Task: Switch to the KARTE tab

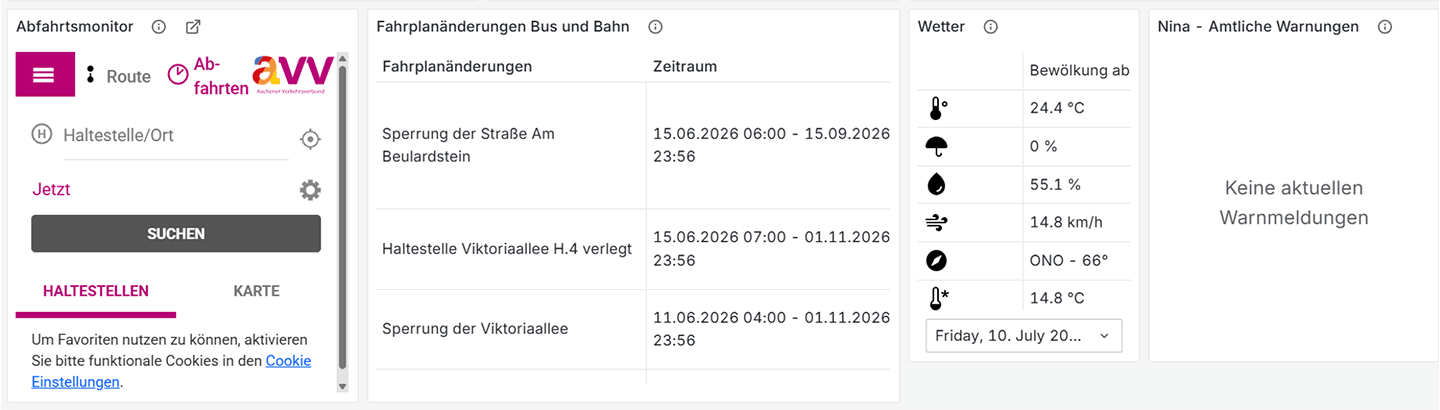Action: [x=256, y=291]
